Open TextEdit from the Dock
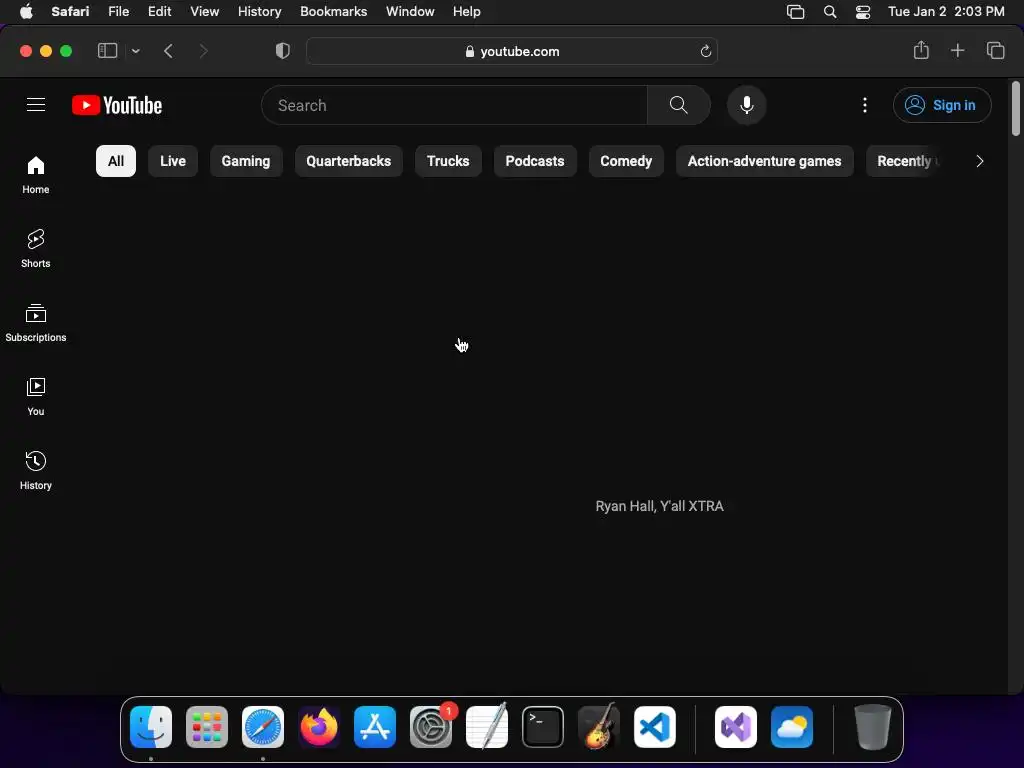The width and height of the screenshot is (1024, 768). click(x=487, y=727)
